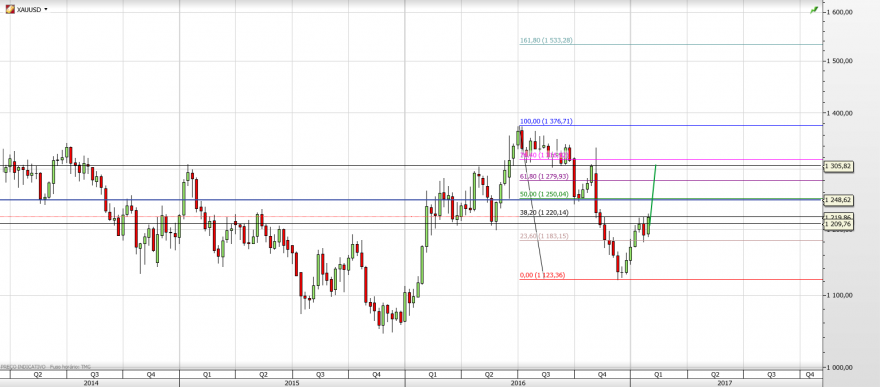Click the 1 100,00 price axis label

[x=841, y=295]
